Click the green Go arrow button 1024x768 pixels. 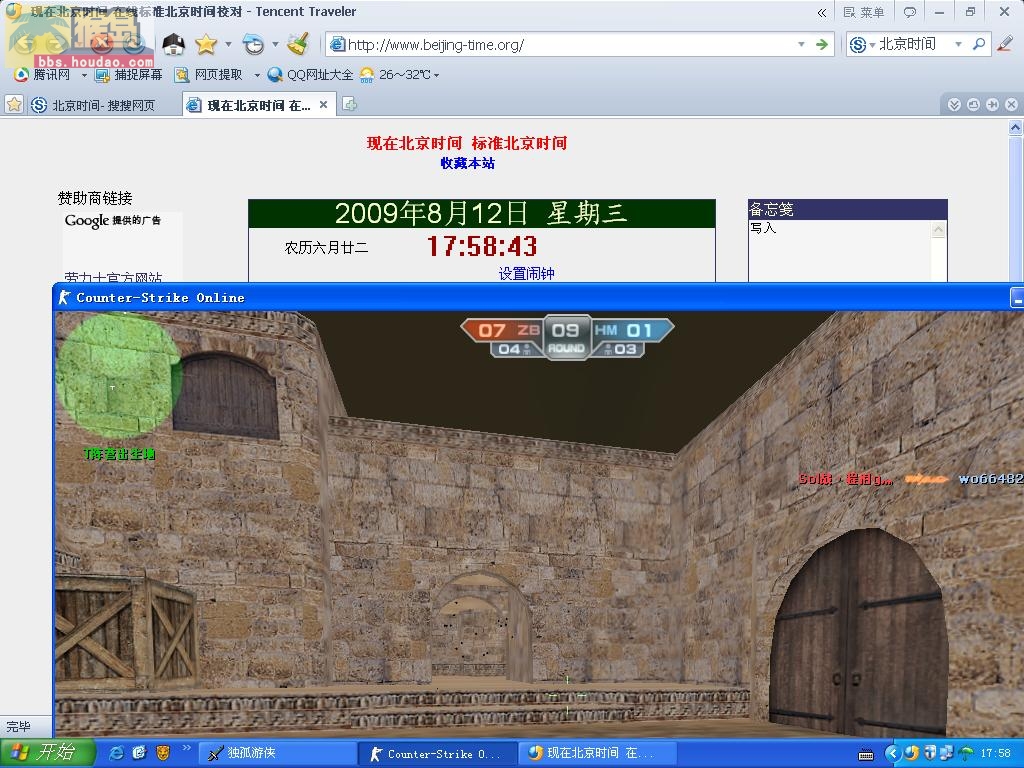coord(822,44)
